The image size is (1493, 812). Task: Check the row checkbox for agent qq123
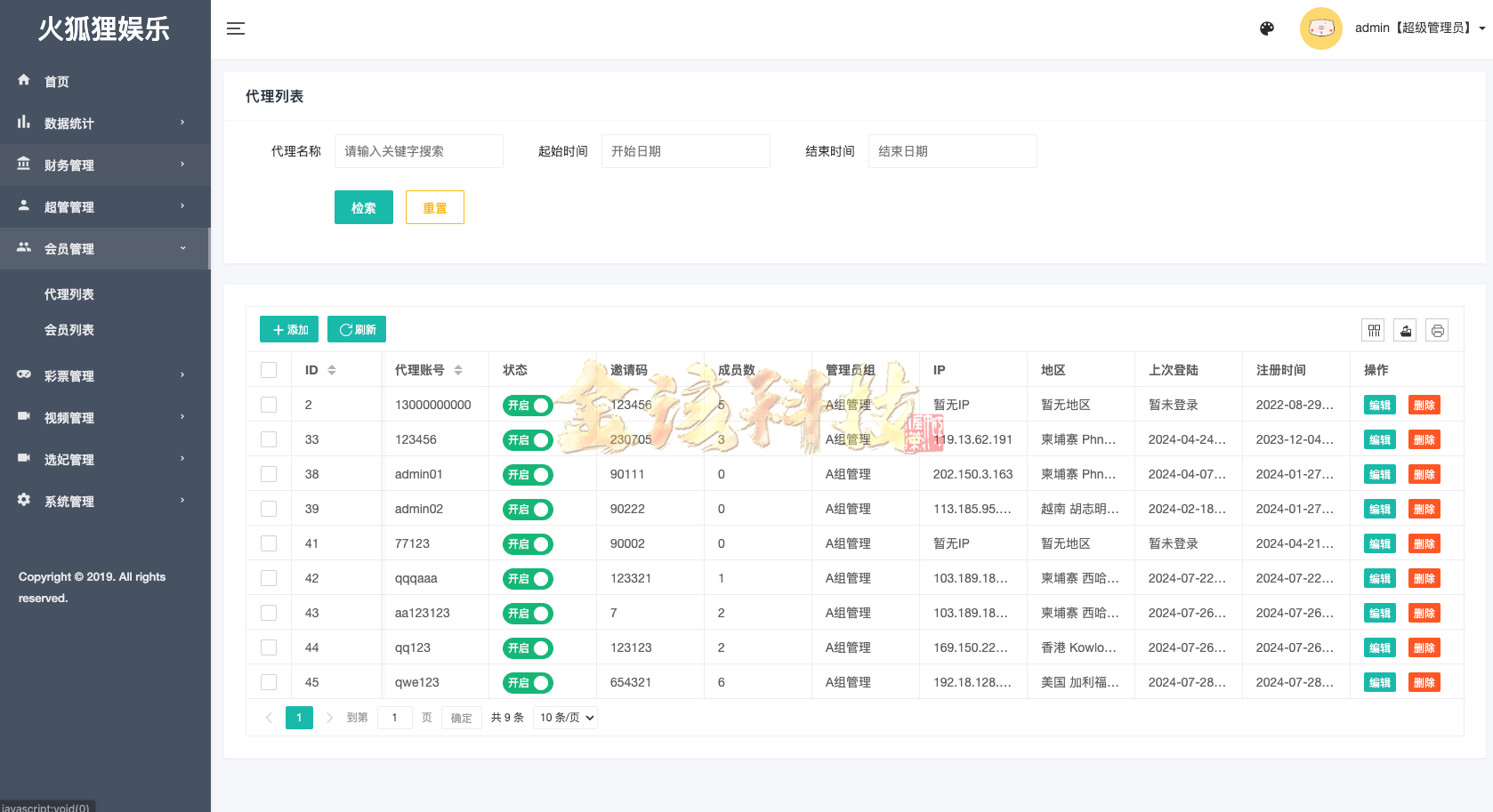(269, 647)
